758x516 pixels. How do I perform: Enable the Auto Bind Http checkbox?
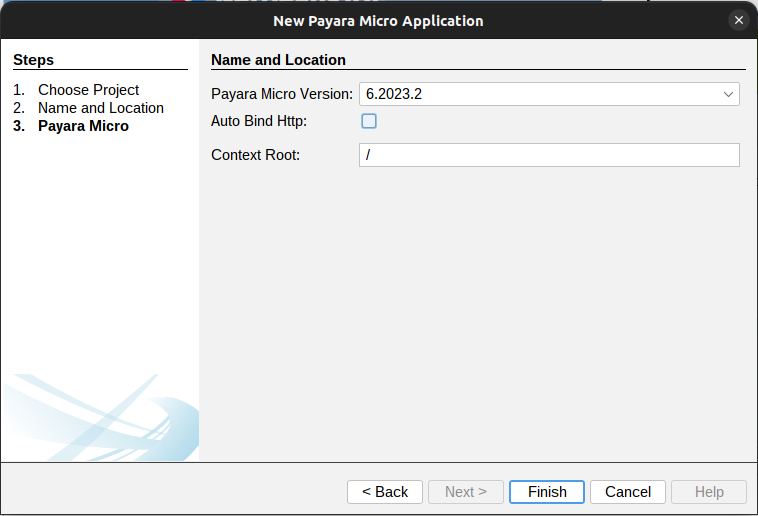369,121
